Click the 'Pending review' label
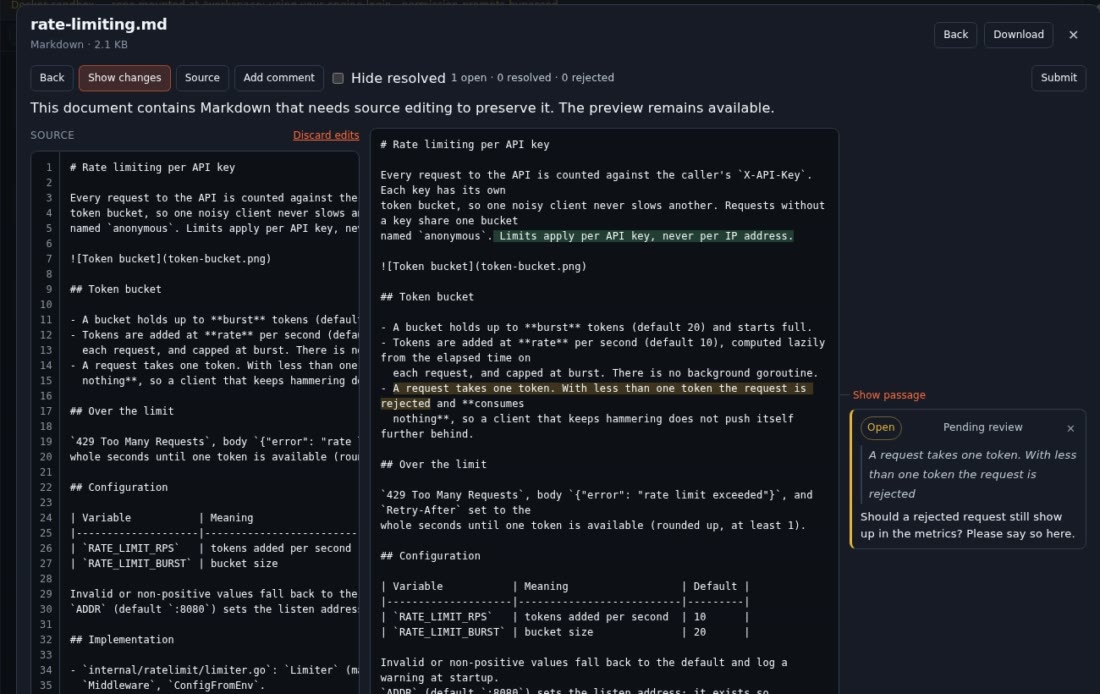 982,427
